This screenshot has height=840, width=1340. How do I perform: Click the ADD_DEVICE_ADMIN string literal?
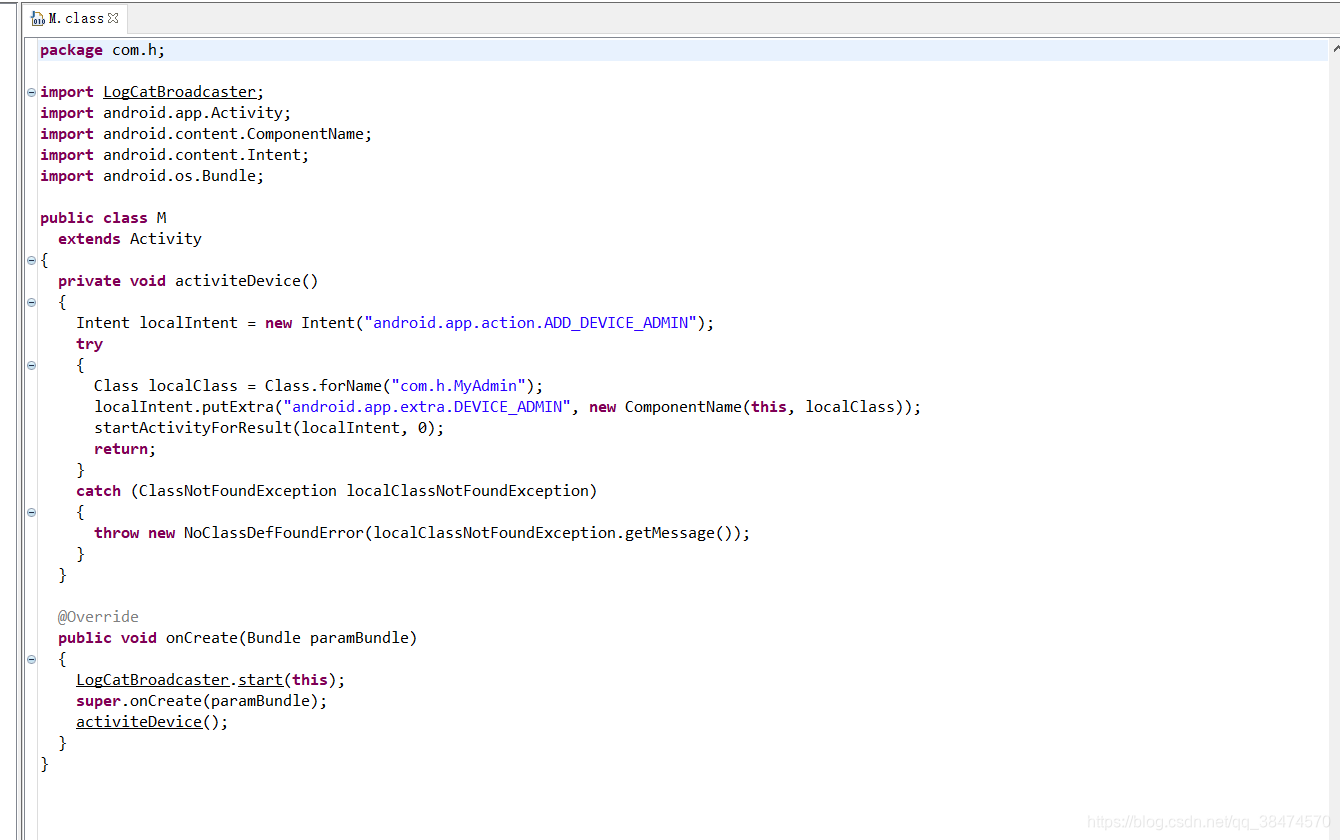point(530,323)
